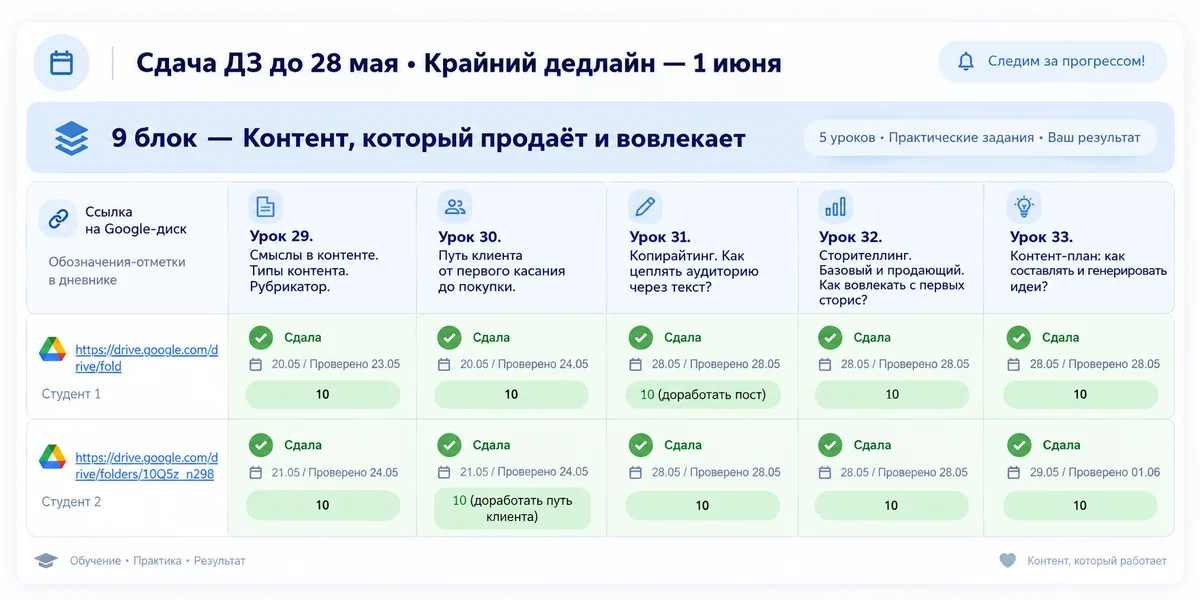Click grade 10 for Студент 1 Урок 29
1200x600 pixels.
(322, 395)
